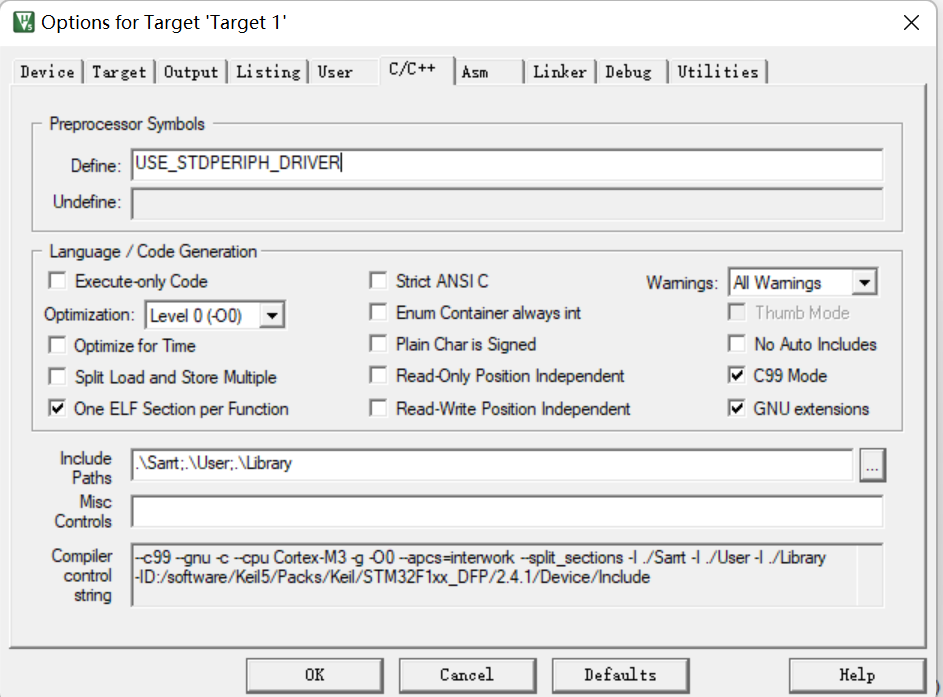Enable Strict ANSI C option
The image size is (943, 697).
point(378,281)
